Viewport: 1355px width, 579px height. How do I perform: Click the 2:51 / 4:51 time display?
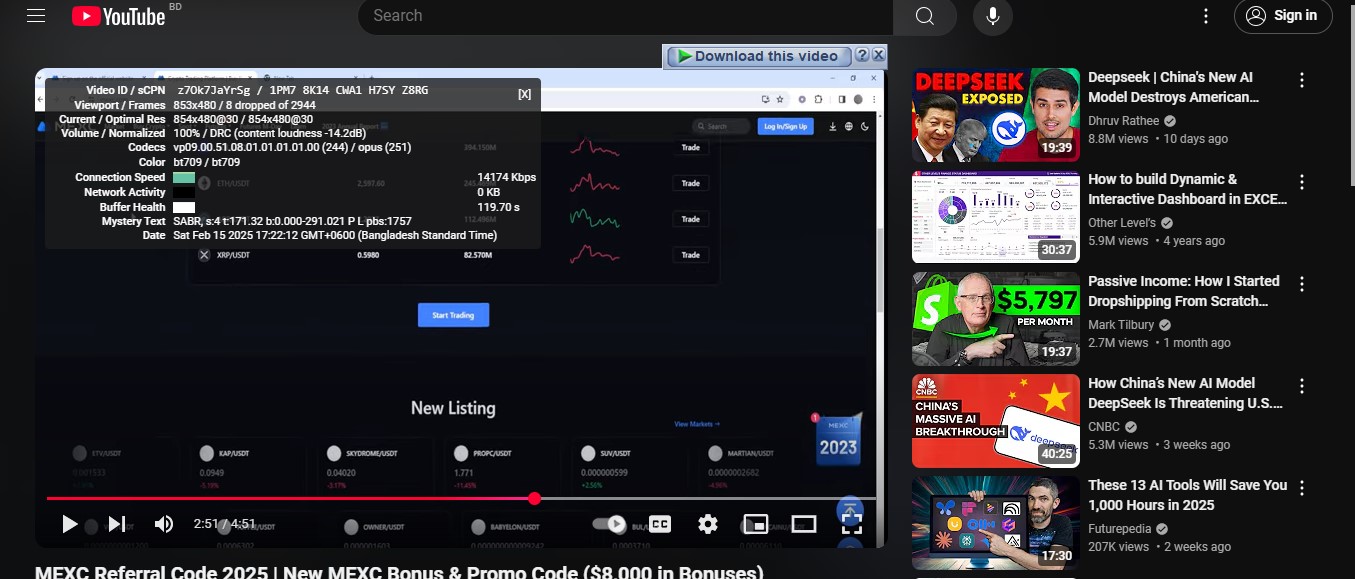pos(225,524)
